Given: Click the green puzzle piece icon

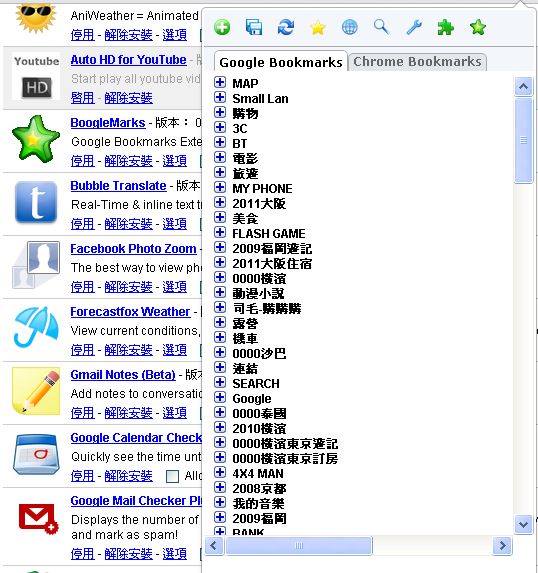Looking at the screenshot, I should [446, 27].
